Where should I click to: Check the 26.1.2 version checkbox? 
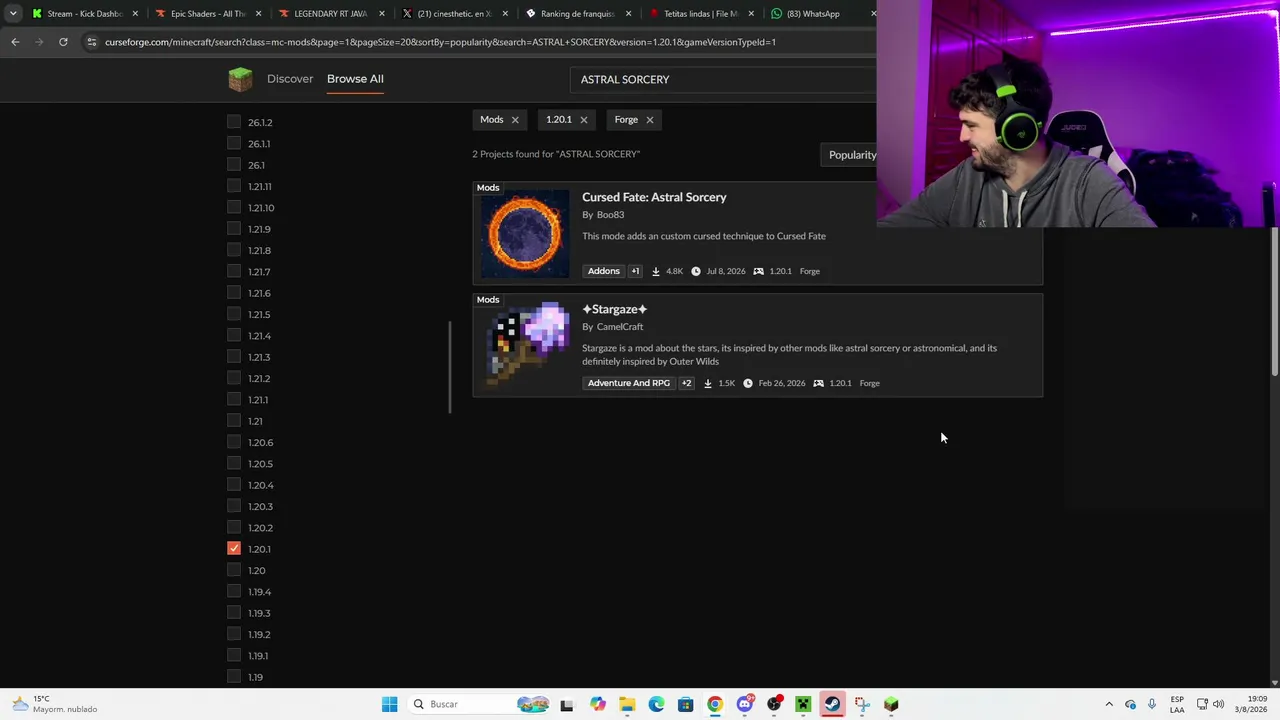pos(234,122)
